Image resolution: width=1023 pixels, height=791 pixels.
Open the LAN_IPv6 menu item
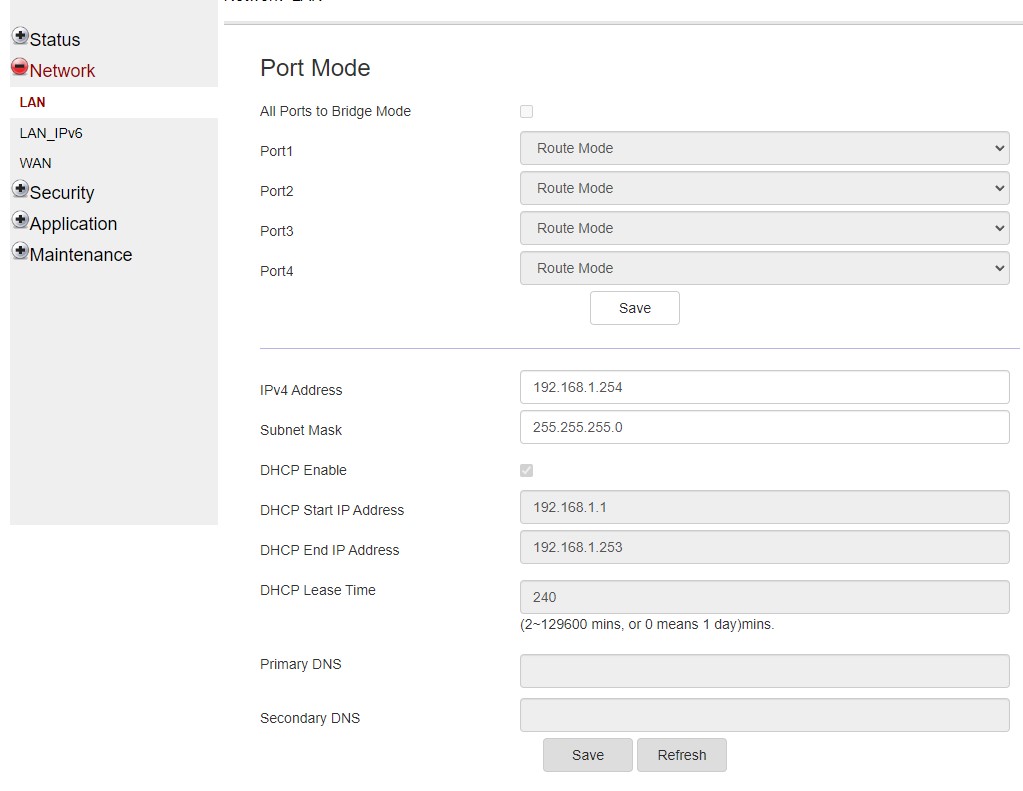51,133
